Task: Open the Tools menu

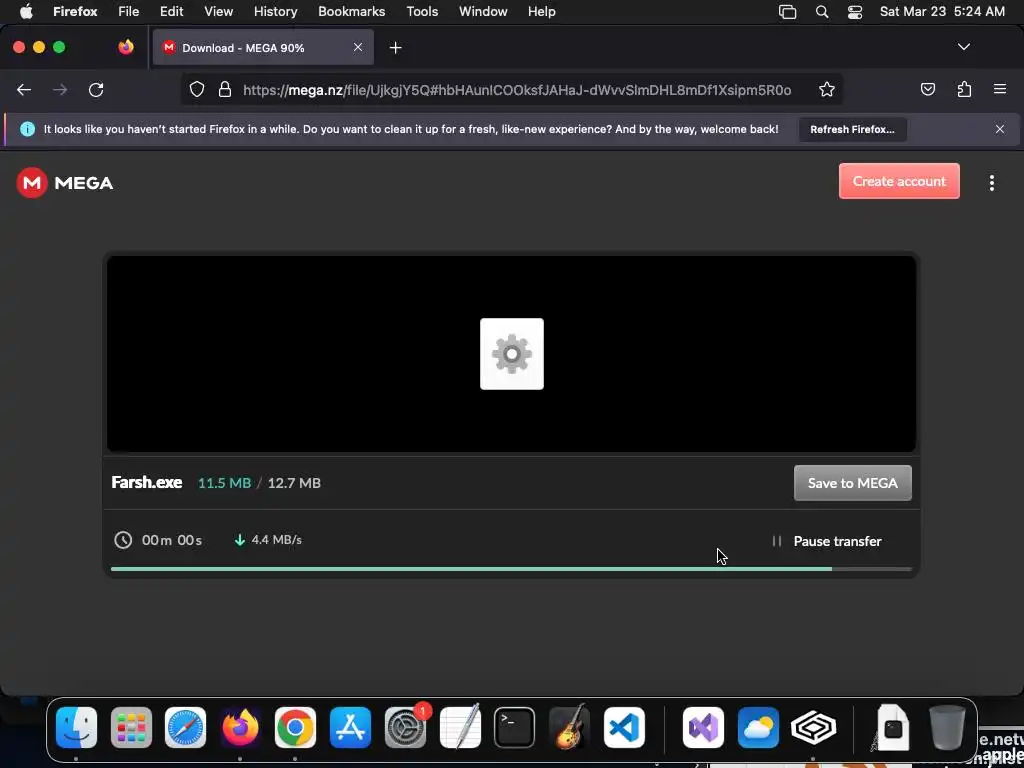Action: point(422,11)
